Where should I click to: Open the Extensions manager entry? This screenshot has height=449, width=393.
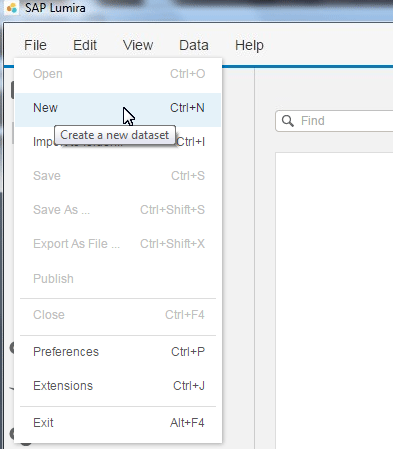[118, 386]
